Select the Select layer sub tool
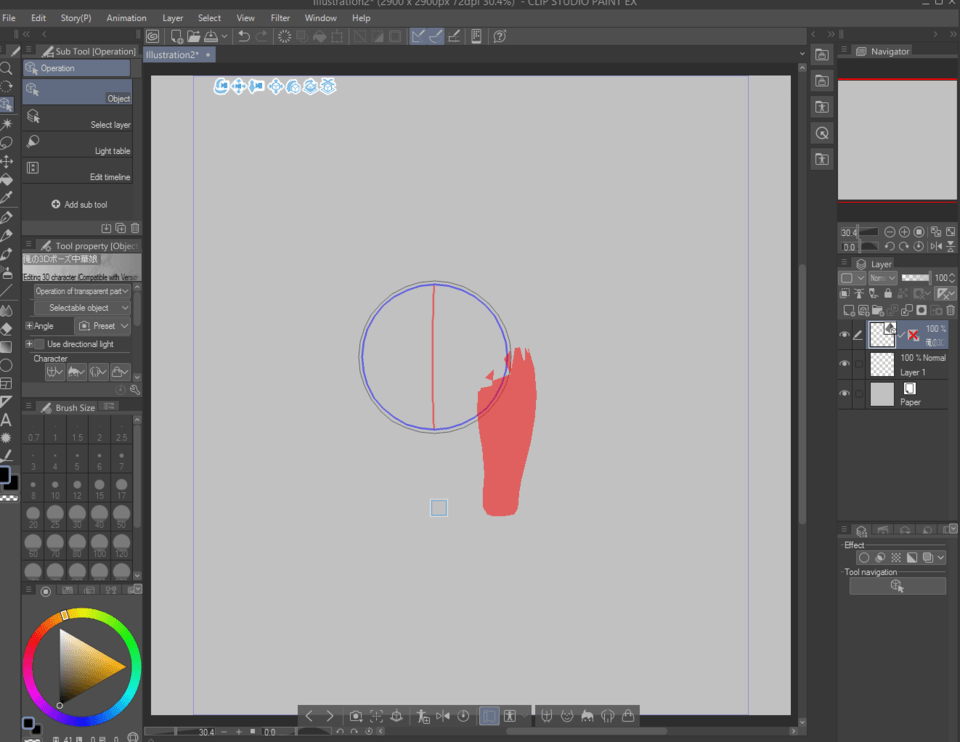The height and width of the screenshot is (742, 960). (x=77, y=118)
